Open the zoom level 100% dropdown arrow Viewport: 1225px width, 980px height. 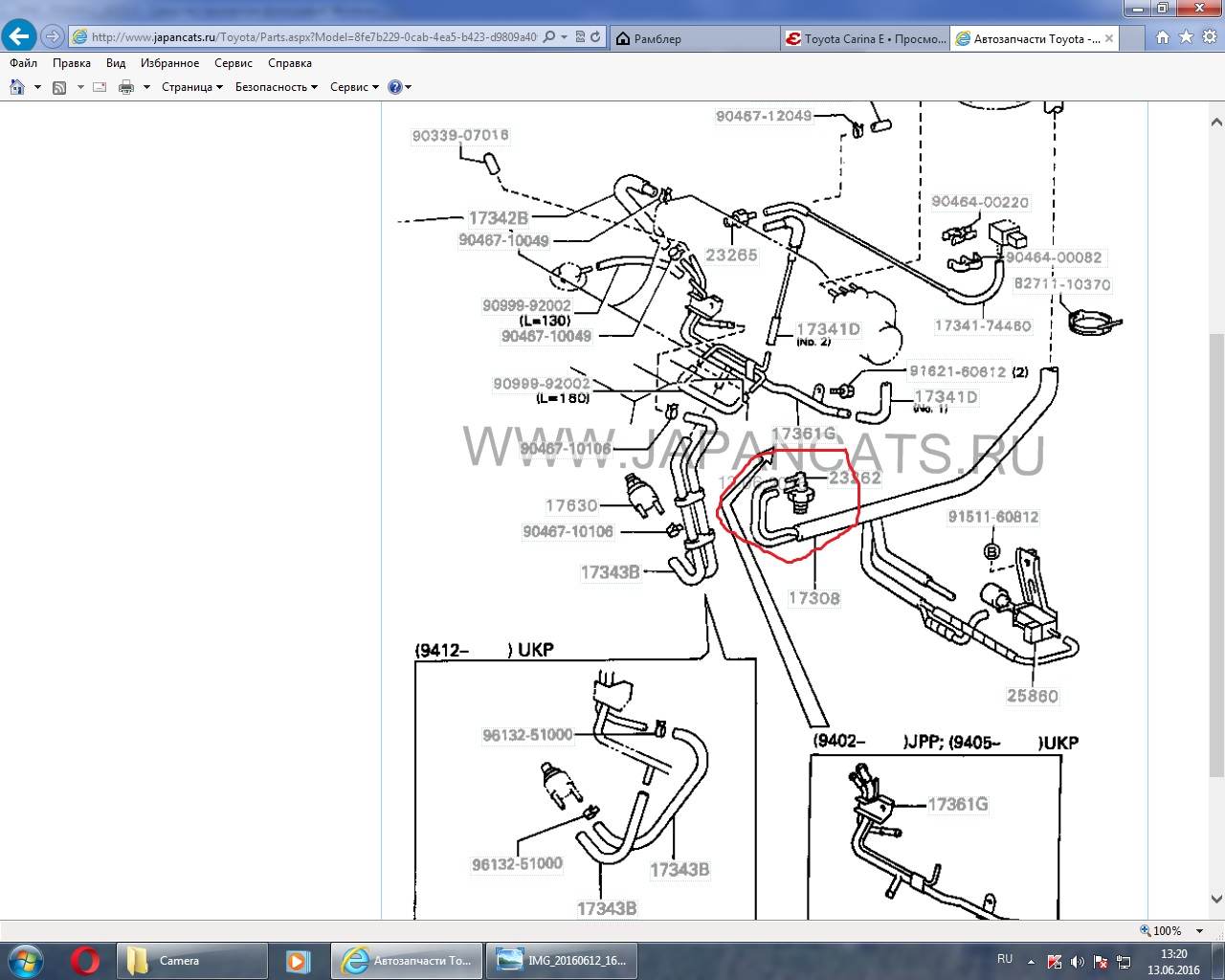(x=1200, y=930)
